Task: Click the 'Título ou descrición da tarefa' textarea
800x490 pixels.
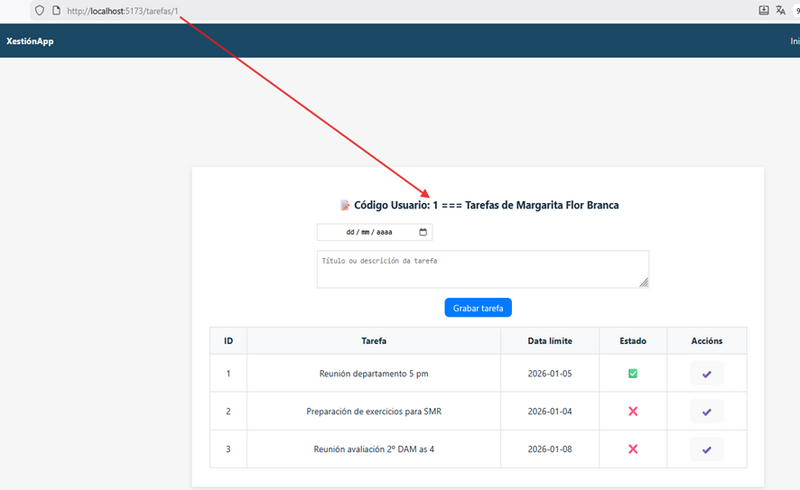Action: pos(483,269)
